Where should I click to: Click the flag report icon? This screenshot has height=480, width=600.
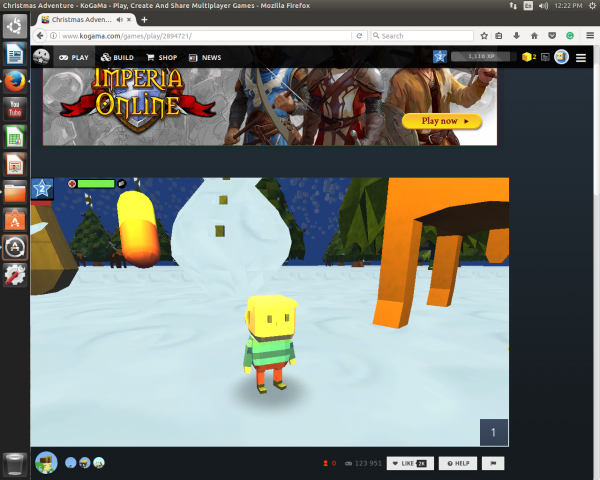pyautogui.click(x=495, y=463)
